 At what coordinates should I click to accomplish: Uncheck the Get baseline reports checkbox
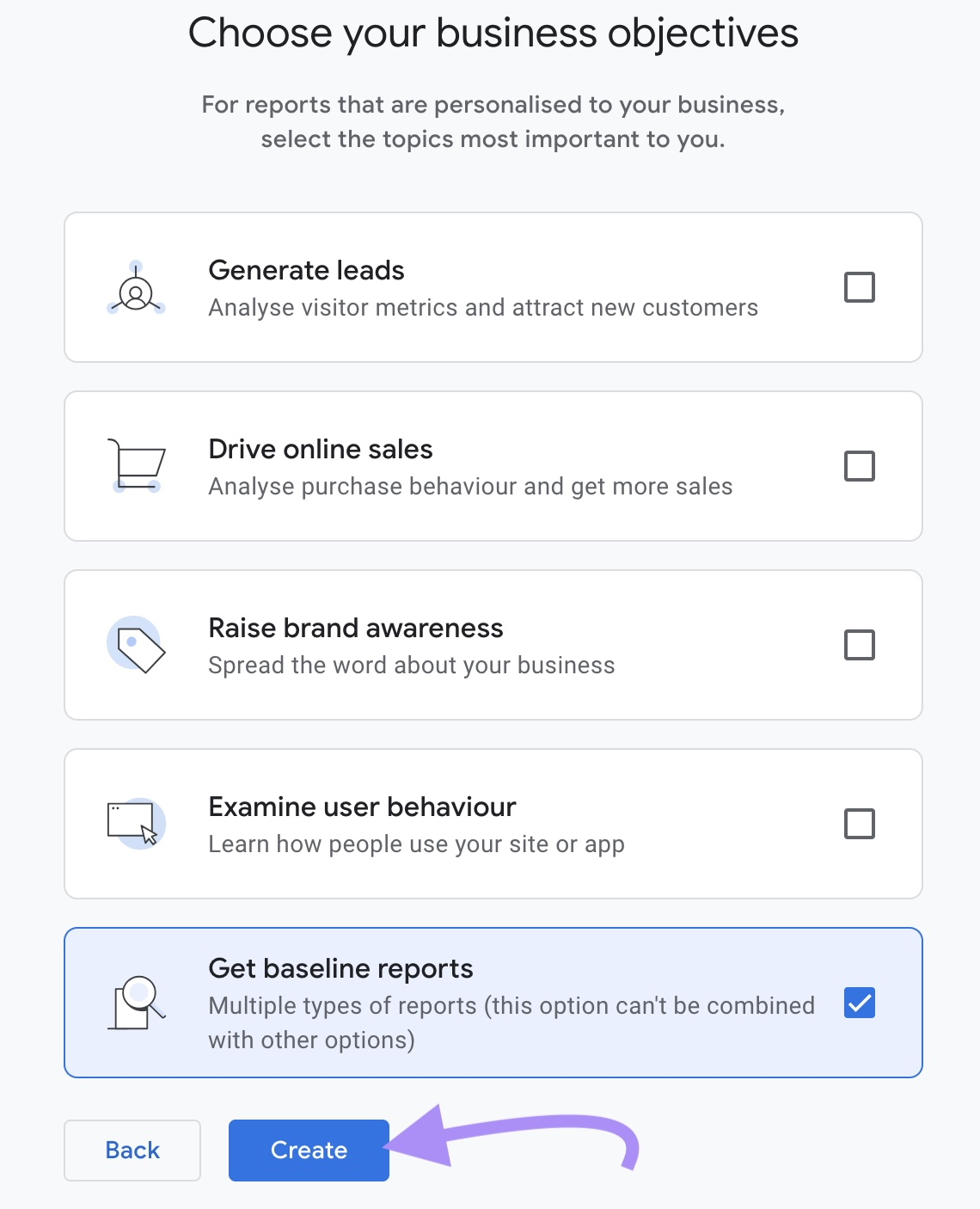pos(860,1003)
